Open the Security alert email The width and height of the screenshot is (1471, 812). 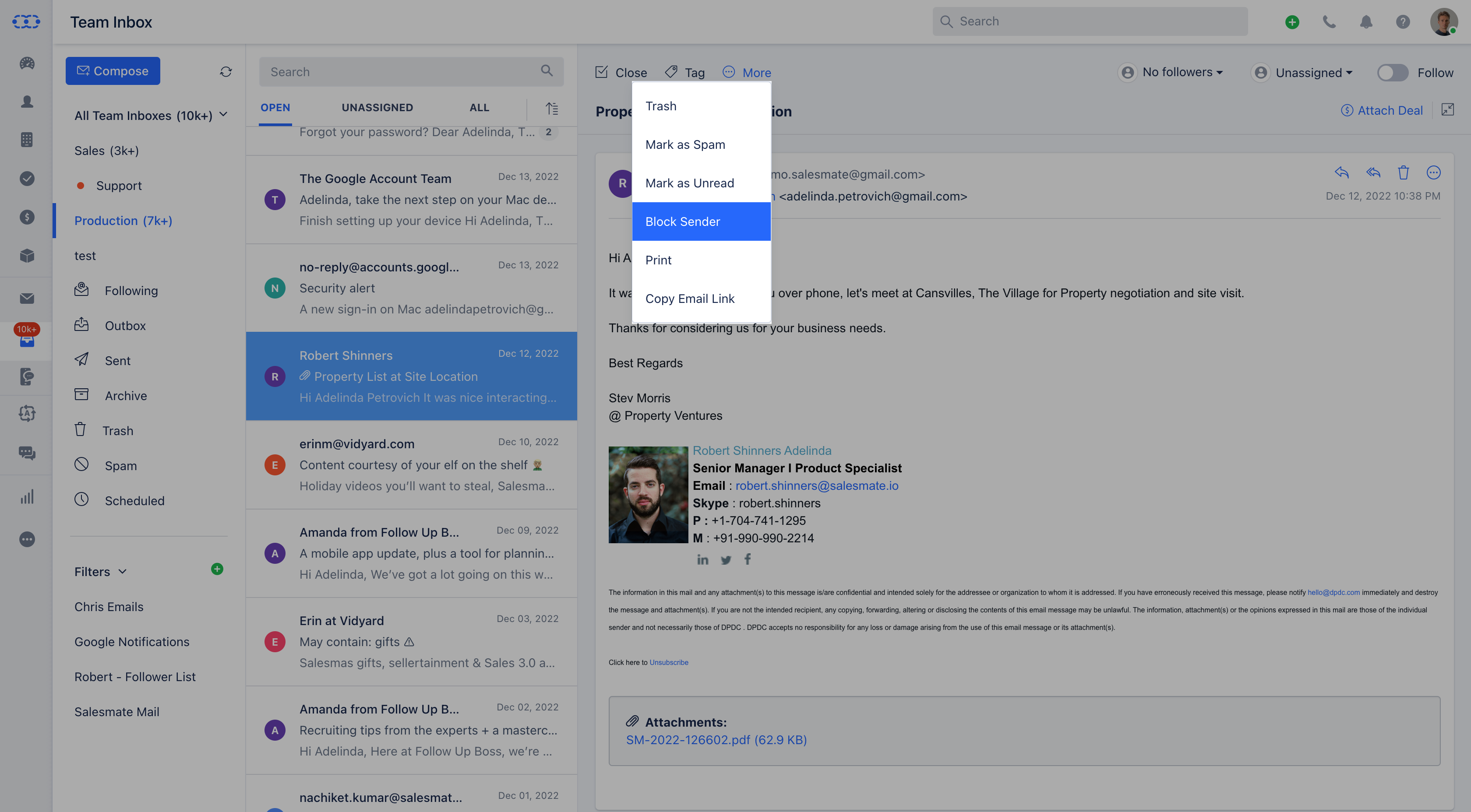coord(411,288)
